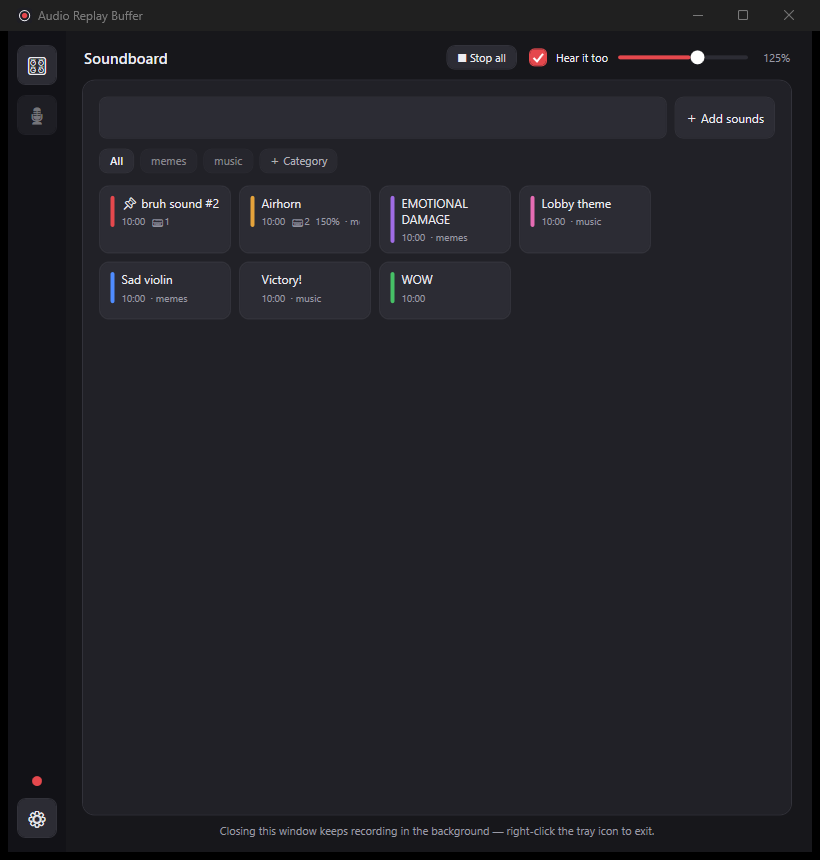Click the pink color bar on Lobby theme
Viewport: 820px width, 860px height.
532,212
